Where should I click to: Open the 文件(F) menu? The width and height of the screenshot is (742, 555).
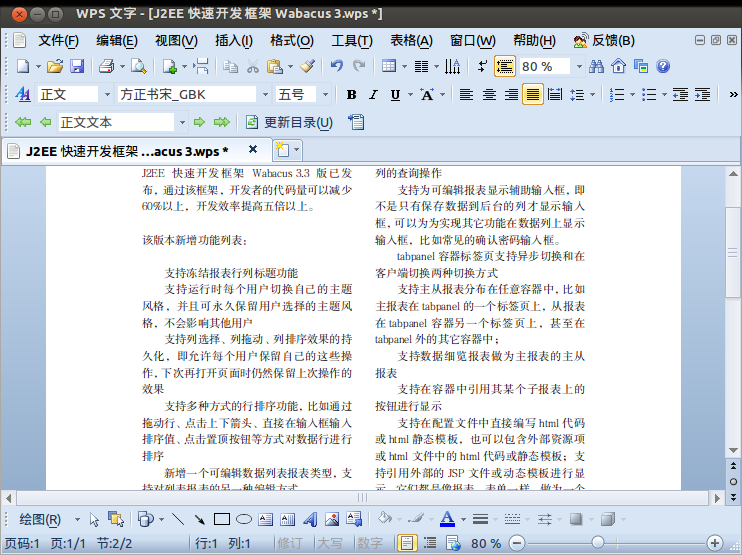58,41
